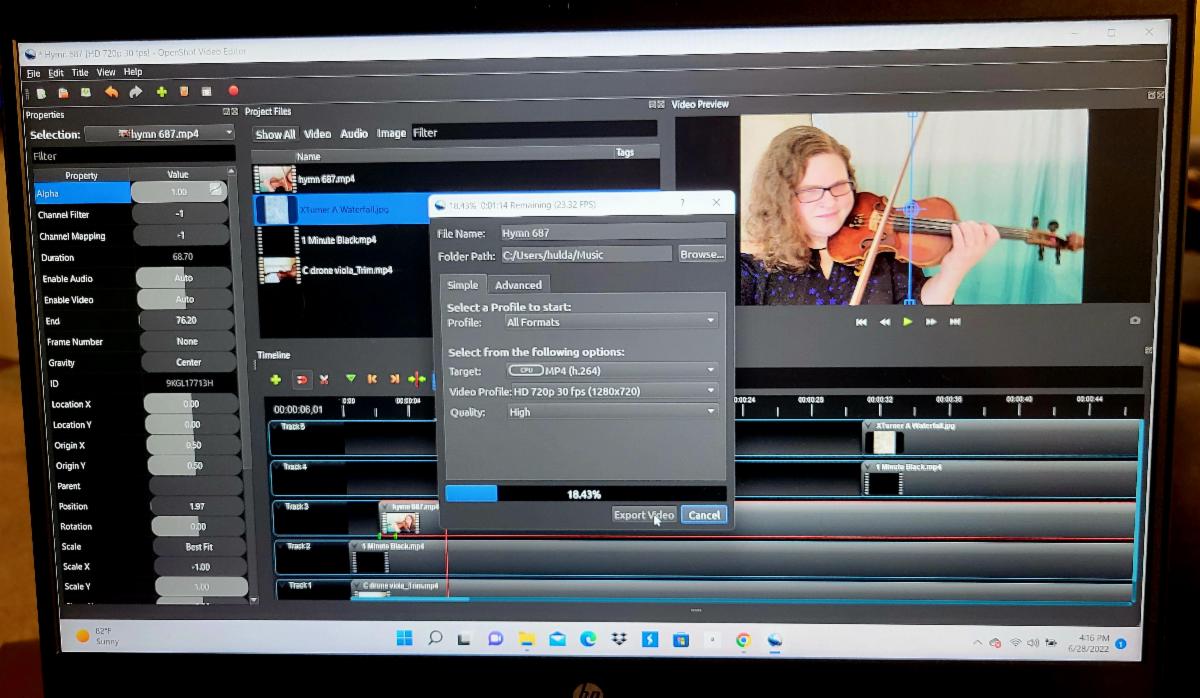This screenshot has height=698, width=1200.
Task: Switch to the Advanced export tab
Action: (518, 285)
